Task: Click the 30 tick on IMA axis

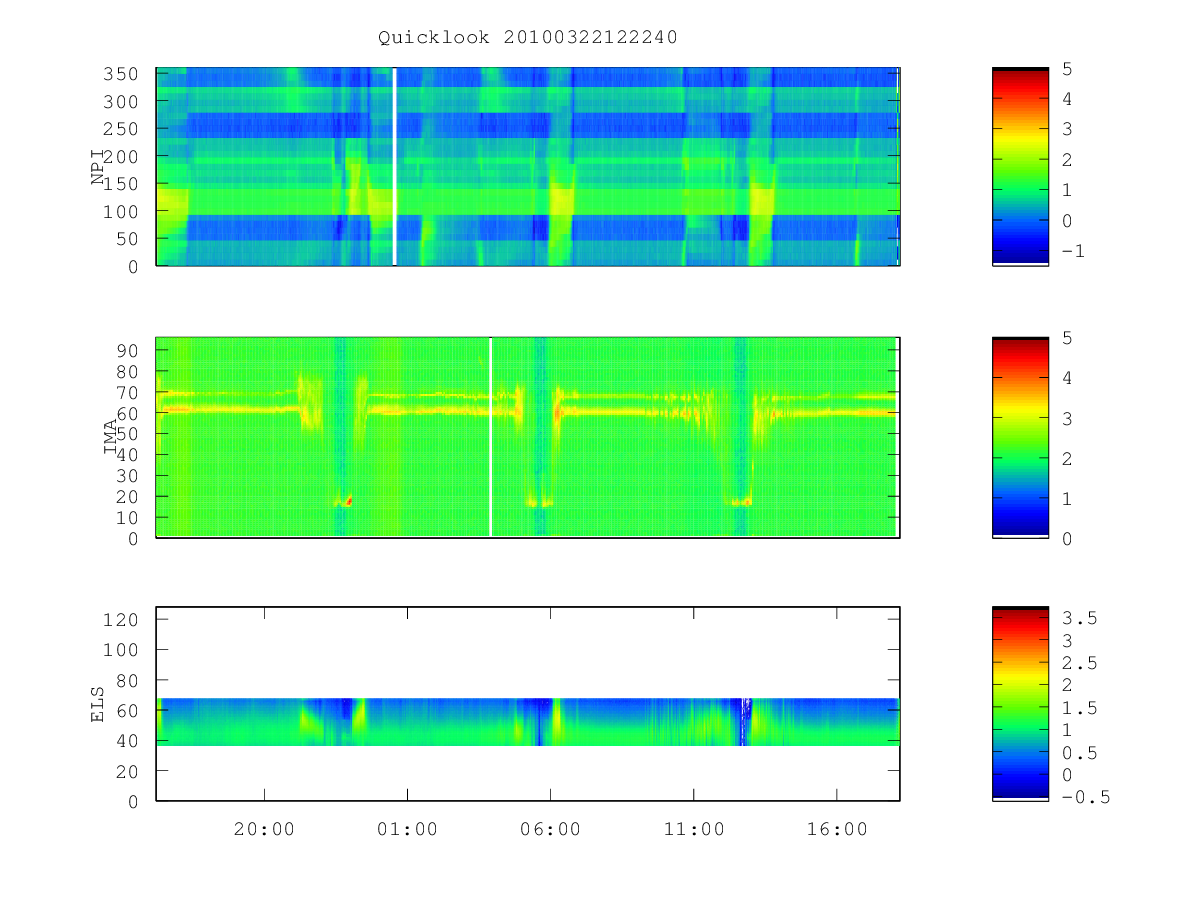Action: (x=127, y=475)
